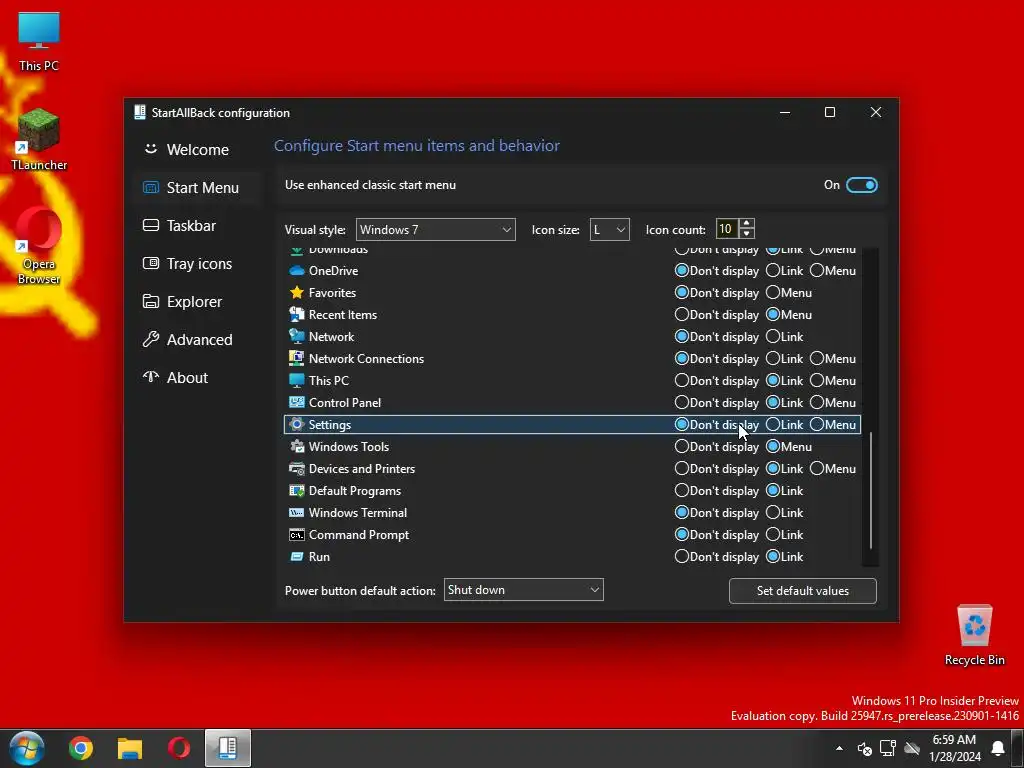Go to the Welcome section
Image resolution: width=1024 pixels, height=768 pixels.
[199, 150]
